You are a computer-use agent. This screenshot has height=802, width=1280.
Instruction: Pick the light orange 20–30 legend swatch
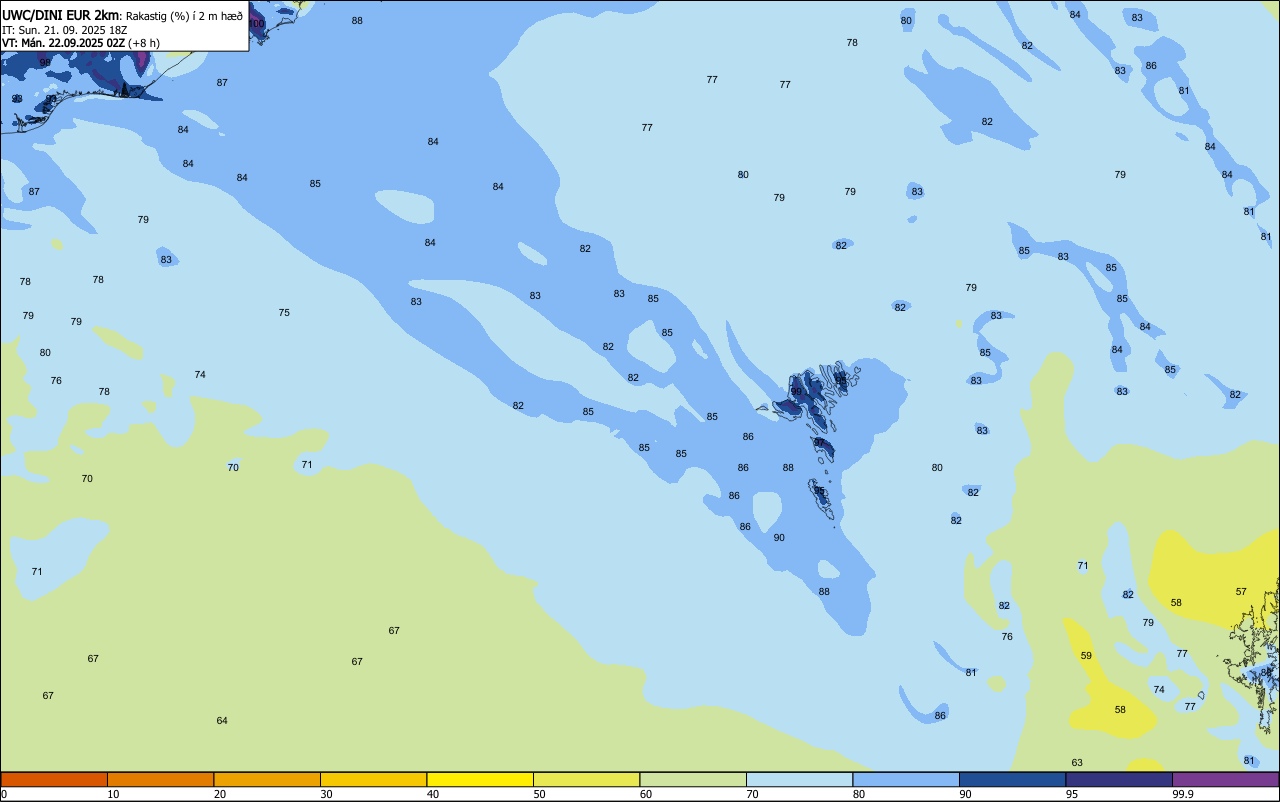(267, 779)
